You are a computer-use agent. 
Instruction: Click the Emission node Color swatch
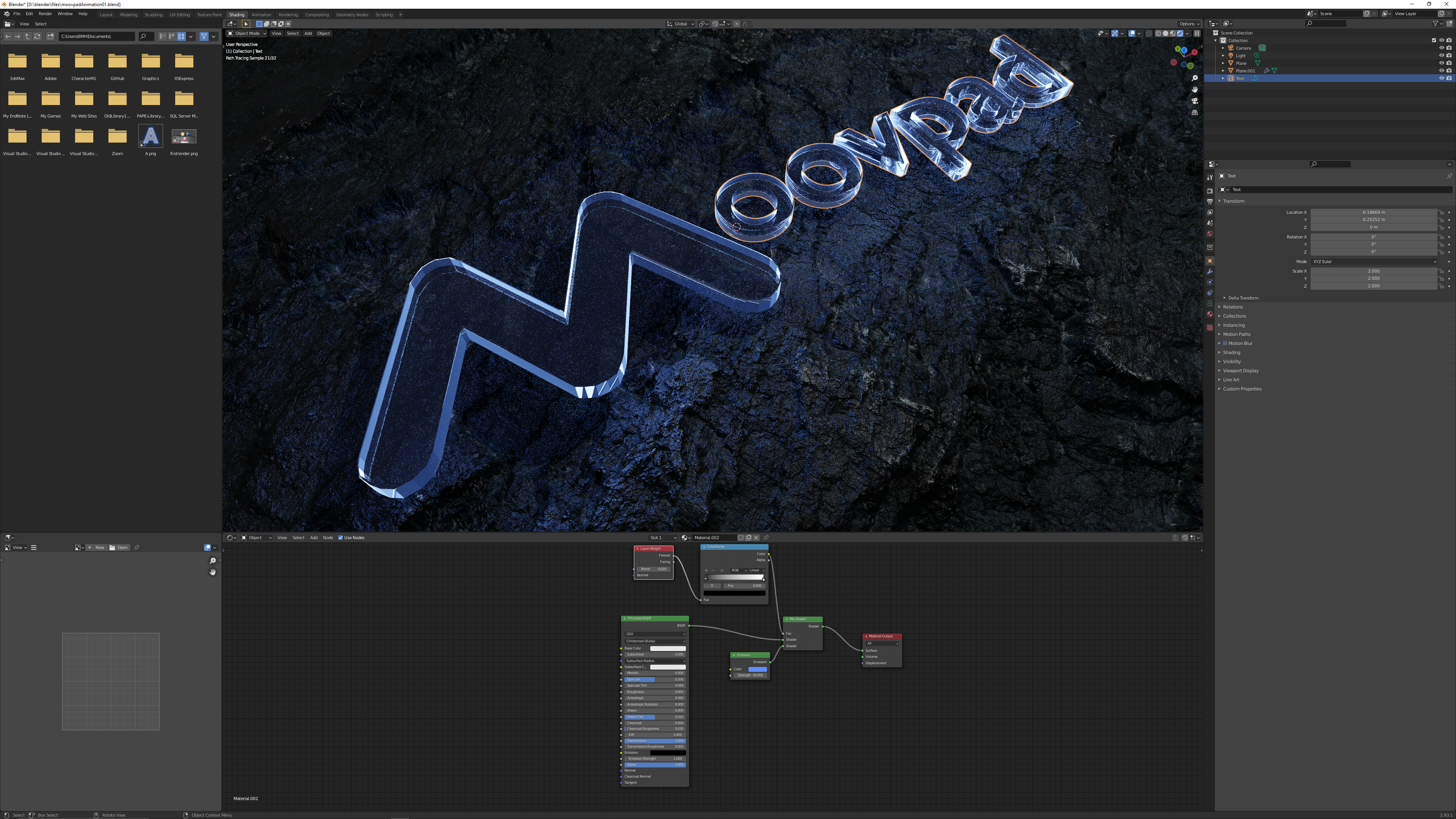[758, 669]
